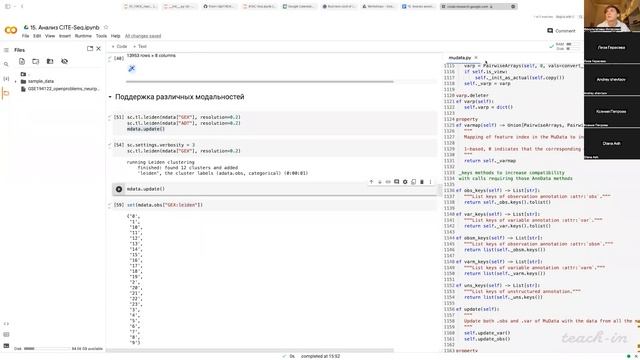
Task: Rename the notebook title 'Анализ CITE-Seq.ipynb'
Action: 64,27
